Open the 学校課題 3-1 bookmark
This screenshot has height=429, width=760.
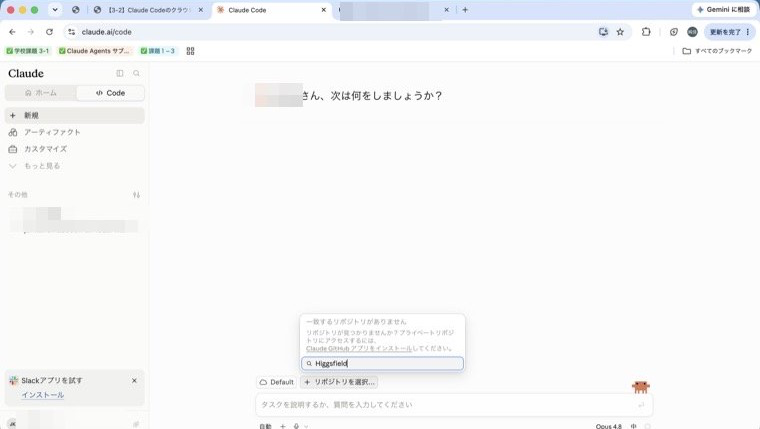[x=28, y=51]
